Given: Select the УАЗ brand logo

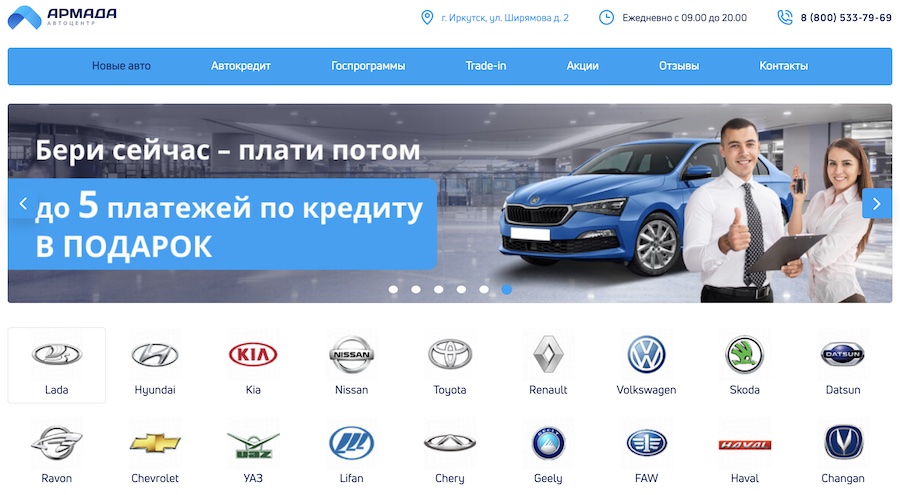Looking at the screenshot, I should point(253,446).
